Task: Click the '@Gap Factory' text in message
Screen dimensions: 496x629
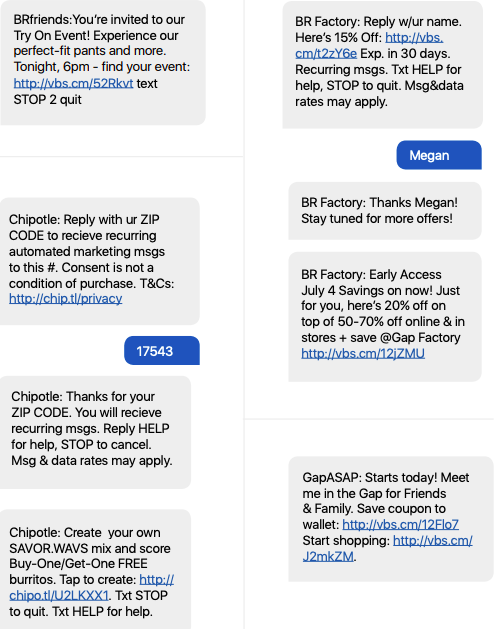Action: pyautogui.click(x=420, y=337)
